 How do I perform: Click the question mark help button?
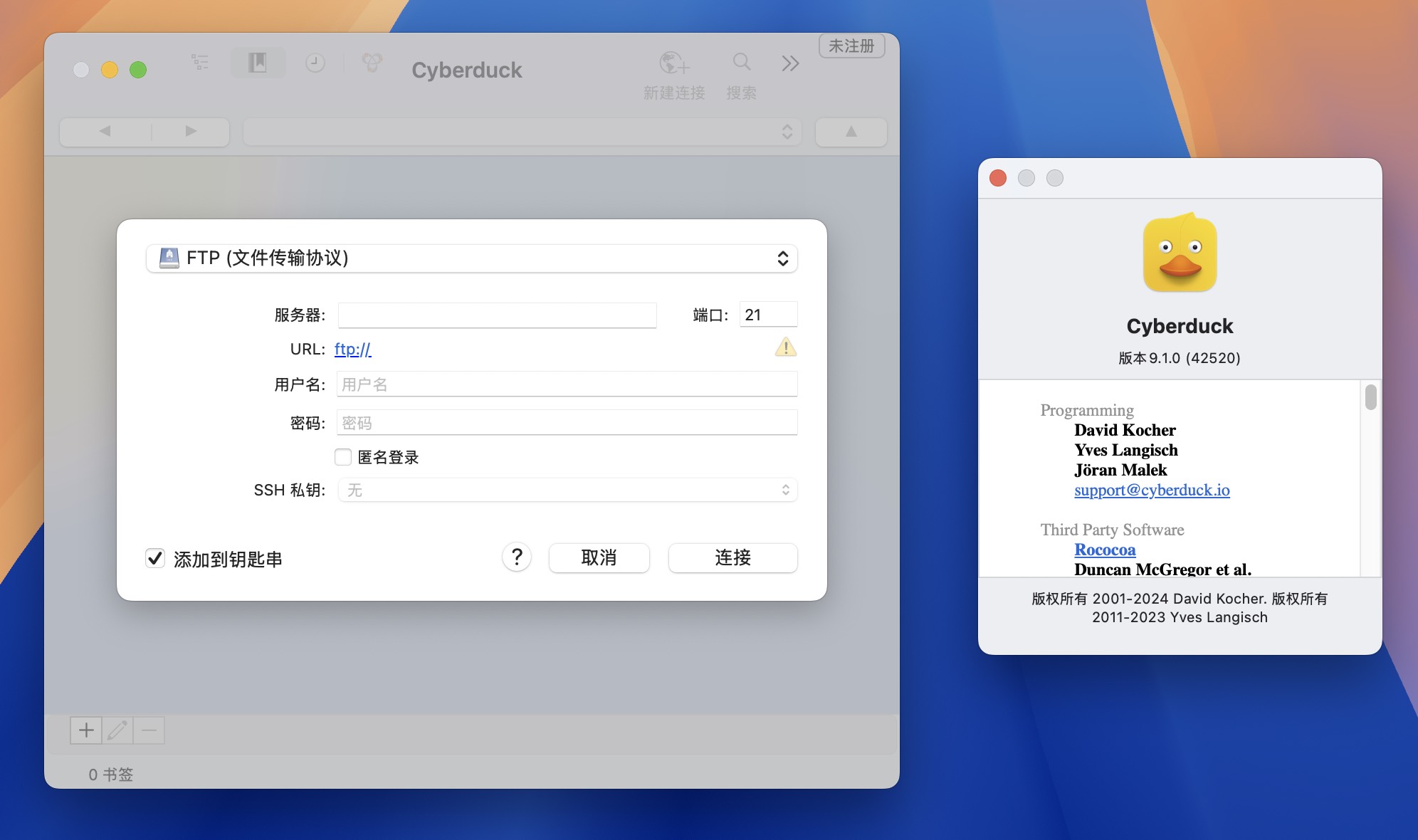point(517,557)
